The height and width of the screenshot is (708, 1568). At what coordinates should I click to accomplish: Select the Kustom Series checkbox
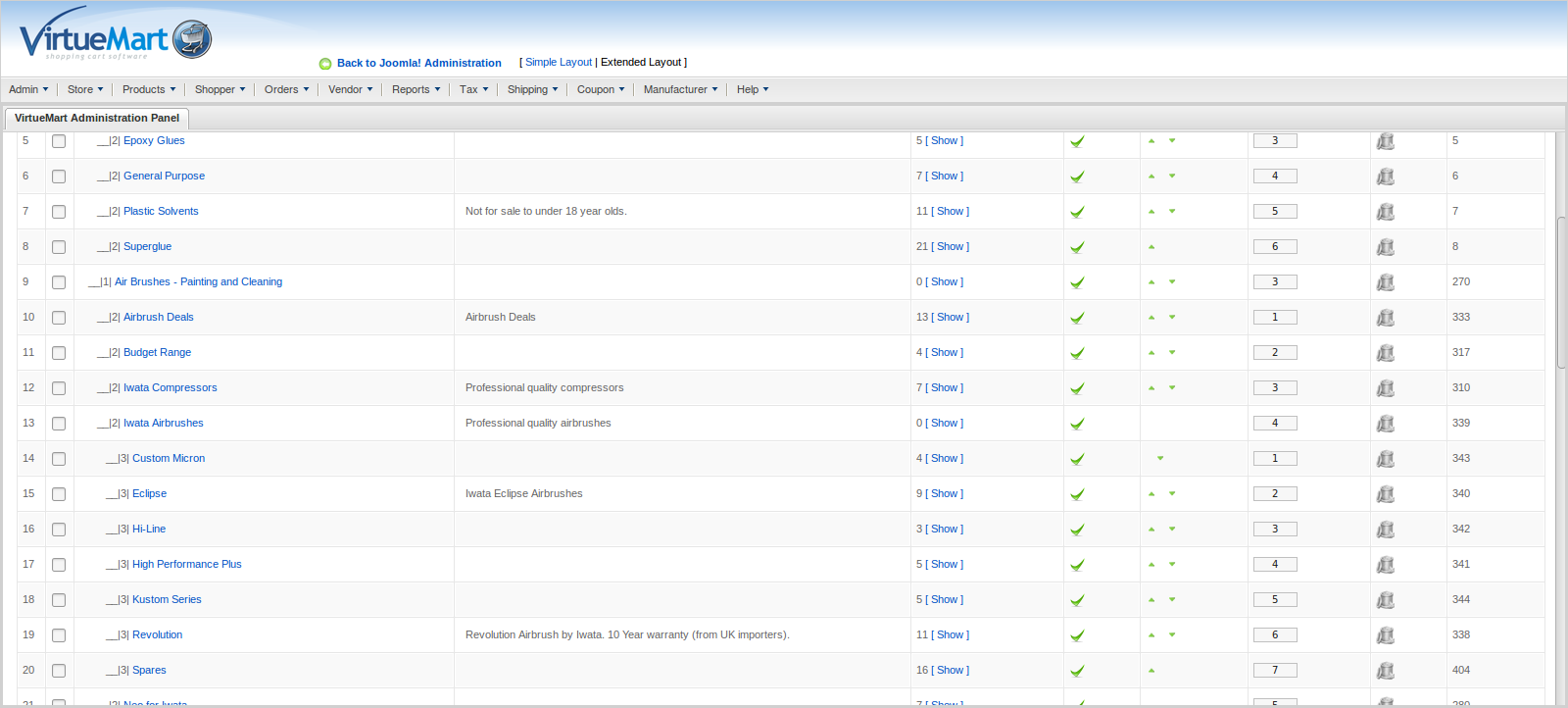[x=59, y=600]
